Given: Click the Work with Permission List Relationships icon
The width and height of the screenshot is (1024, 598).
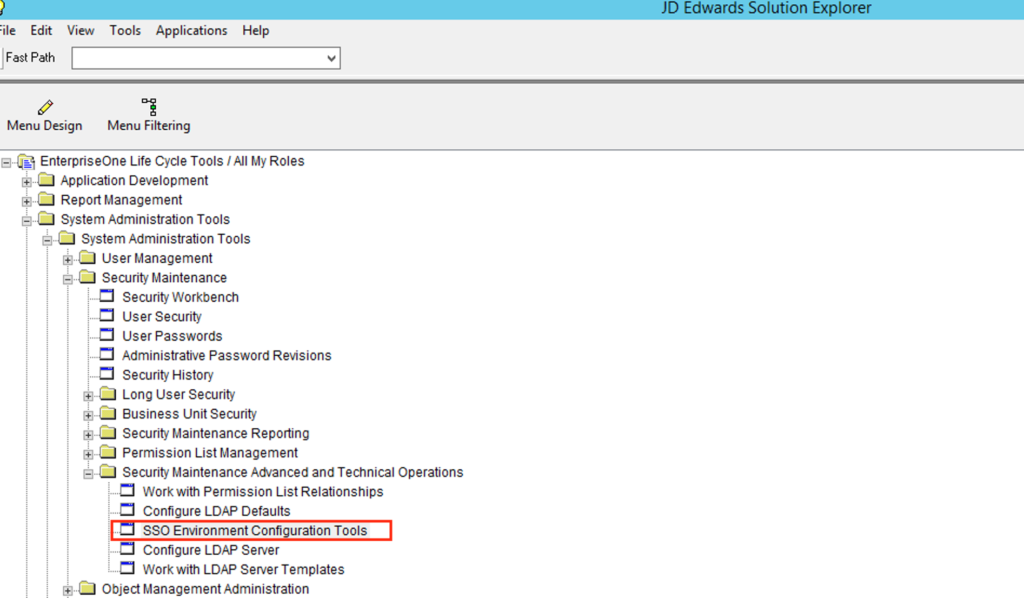Looking at the screenshot, I should [128, 491].
